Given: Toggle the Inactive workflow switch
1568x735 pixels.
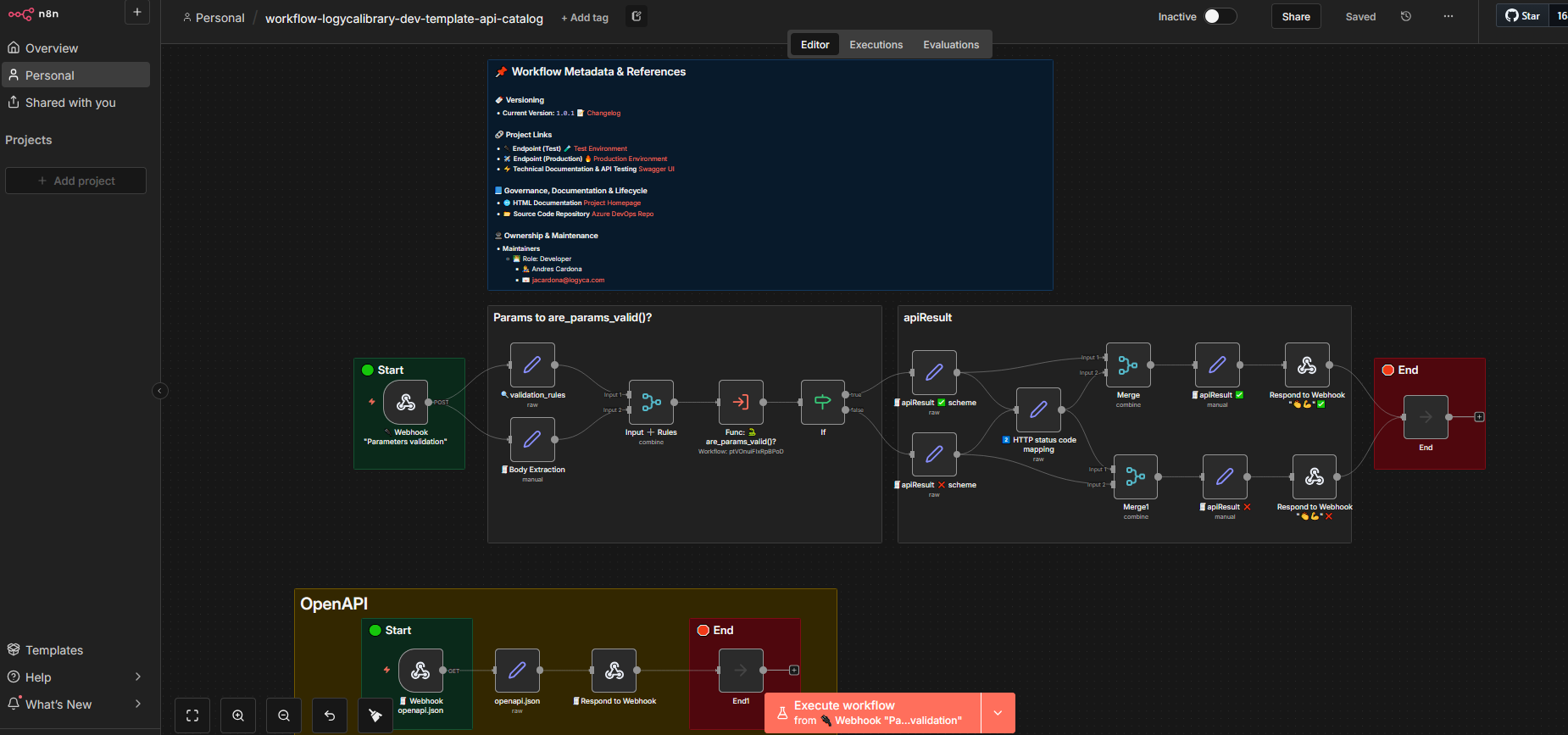Looking at the screenshot, I should tap(1220, 17).
